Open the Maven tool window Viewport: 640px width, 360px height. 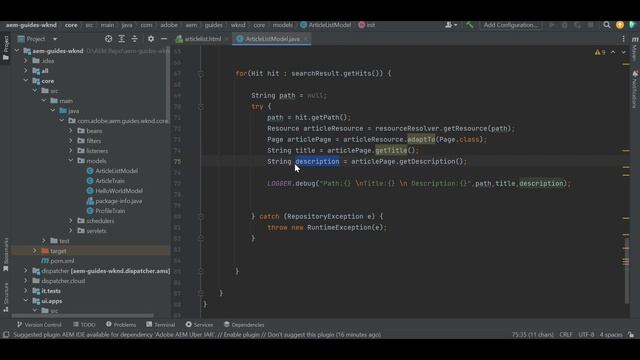[635, 48]
